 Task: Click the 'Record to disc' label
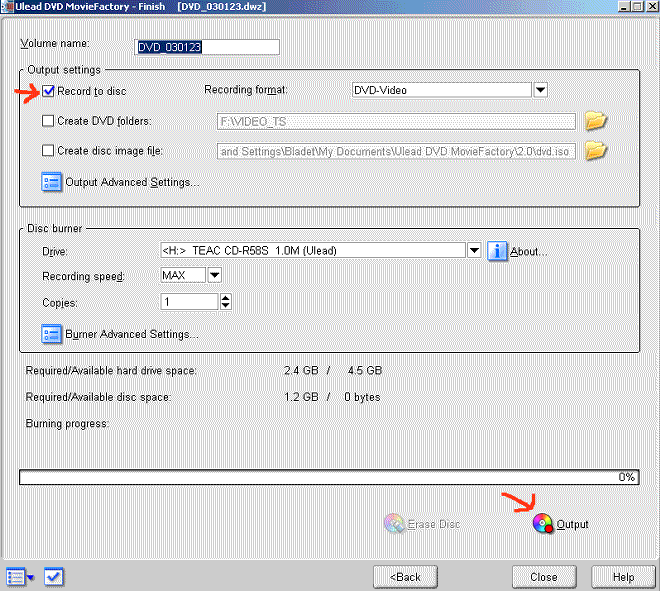click(92, 91)
